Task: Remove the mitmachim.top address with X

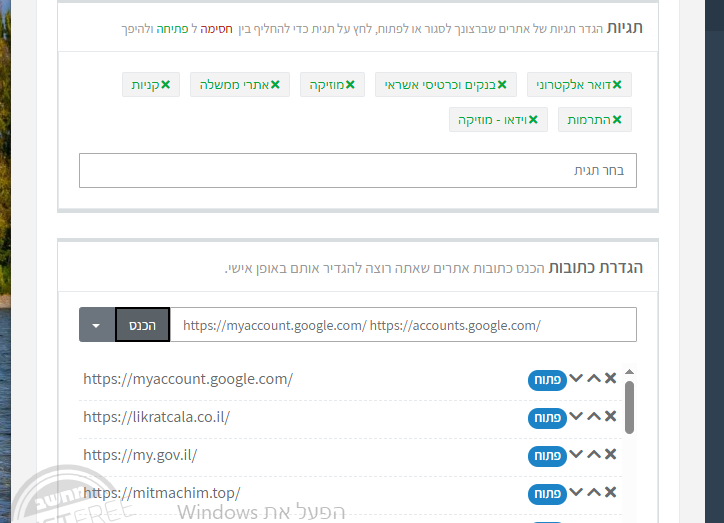Action: 610,493
